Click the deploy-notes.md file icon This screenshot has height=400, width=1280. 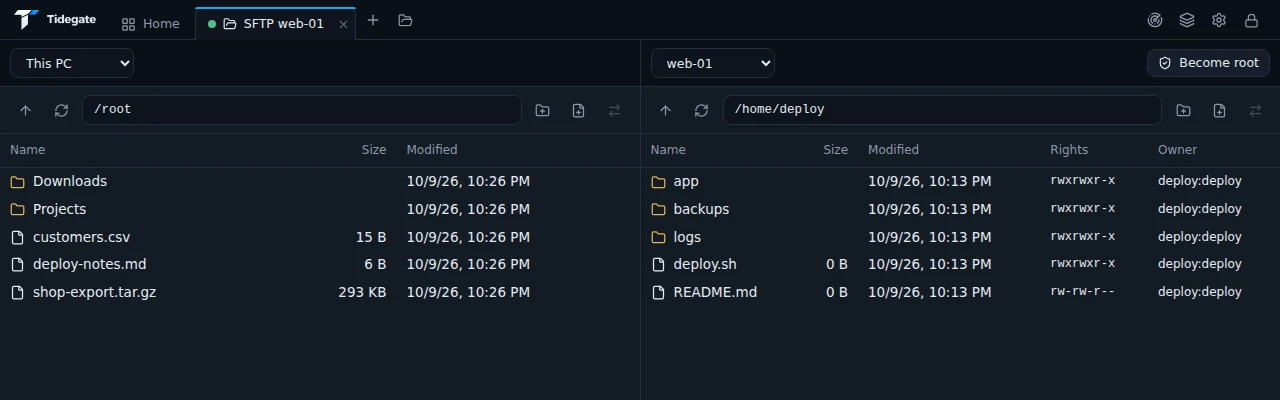point(17,265)
